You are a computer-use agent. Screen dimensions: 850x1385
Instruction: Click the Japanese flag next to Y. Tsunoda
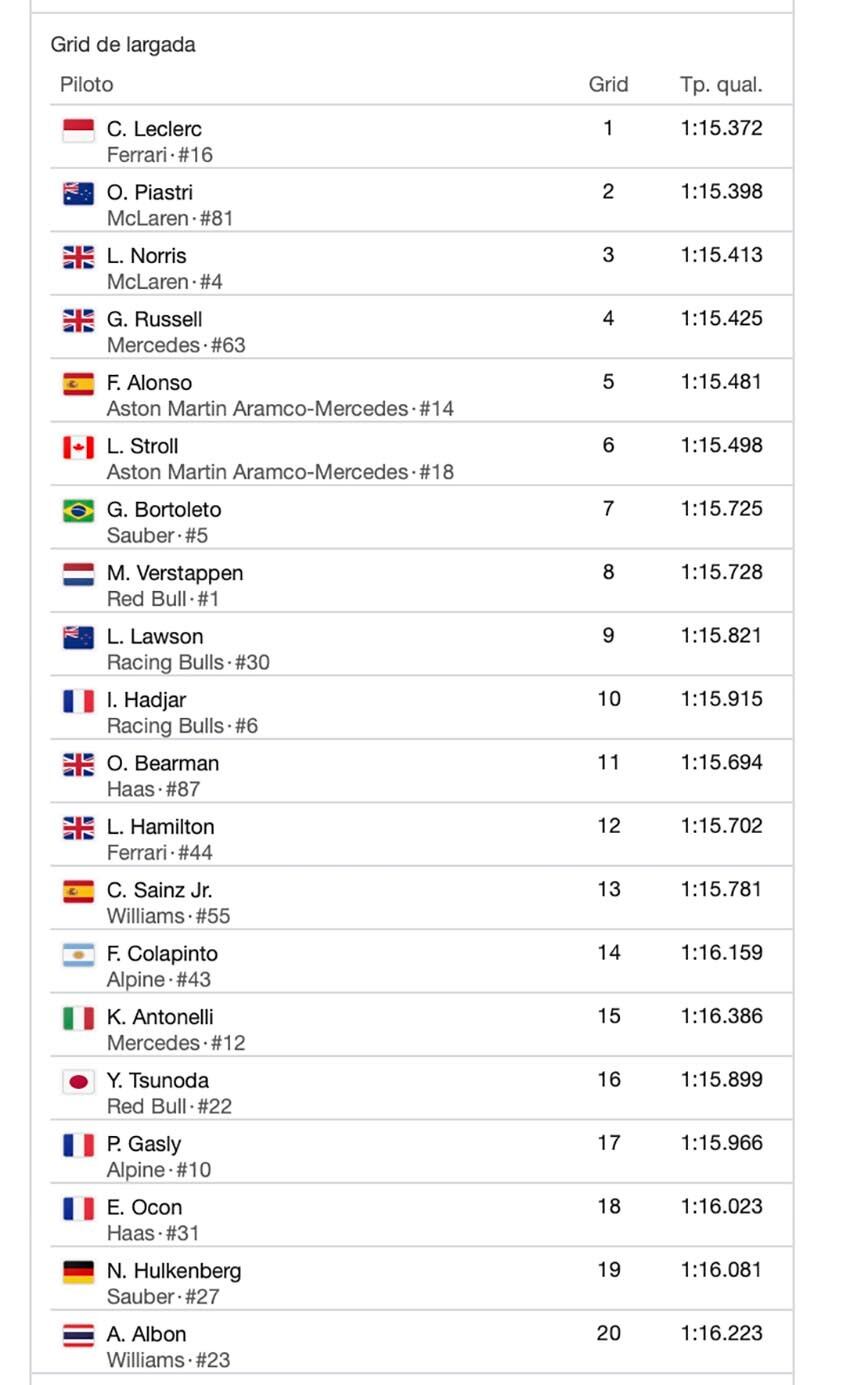[78, 1082]
